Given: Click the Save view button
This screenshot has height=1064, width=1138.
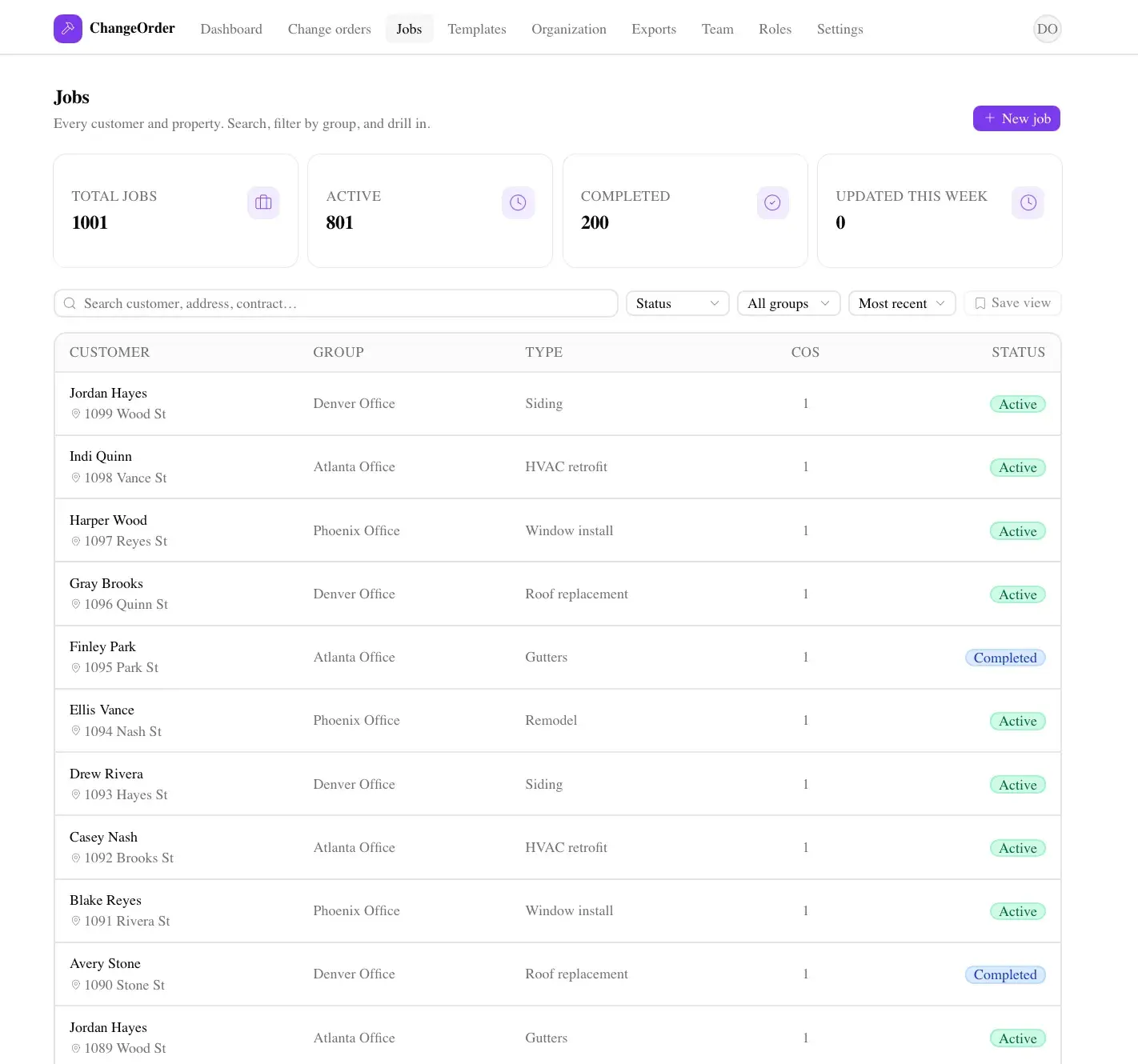Looking at the screenshot, I should point(1012,303).
